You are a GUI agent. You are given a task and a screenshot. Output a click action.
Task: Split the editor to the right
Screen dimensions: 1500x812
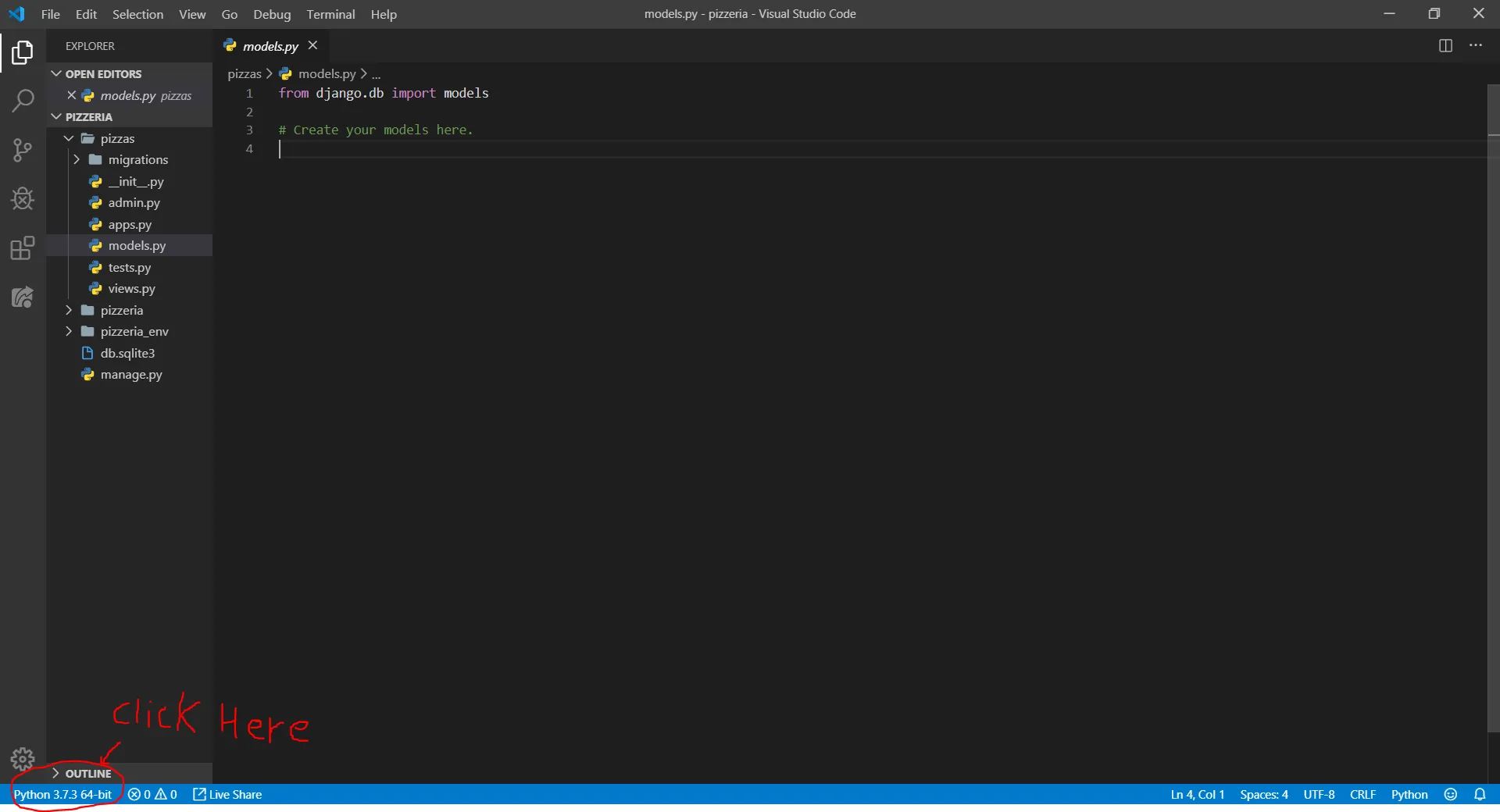1445,45
